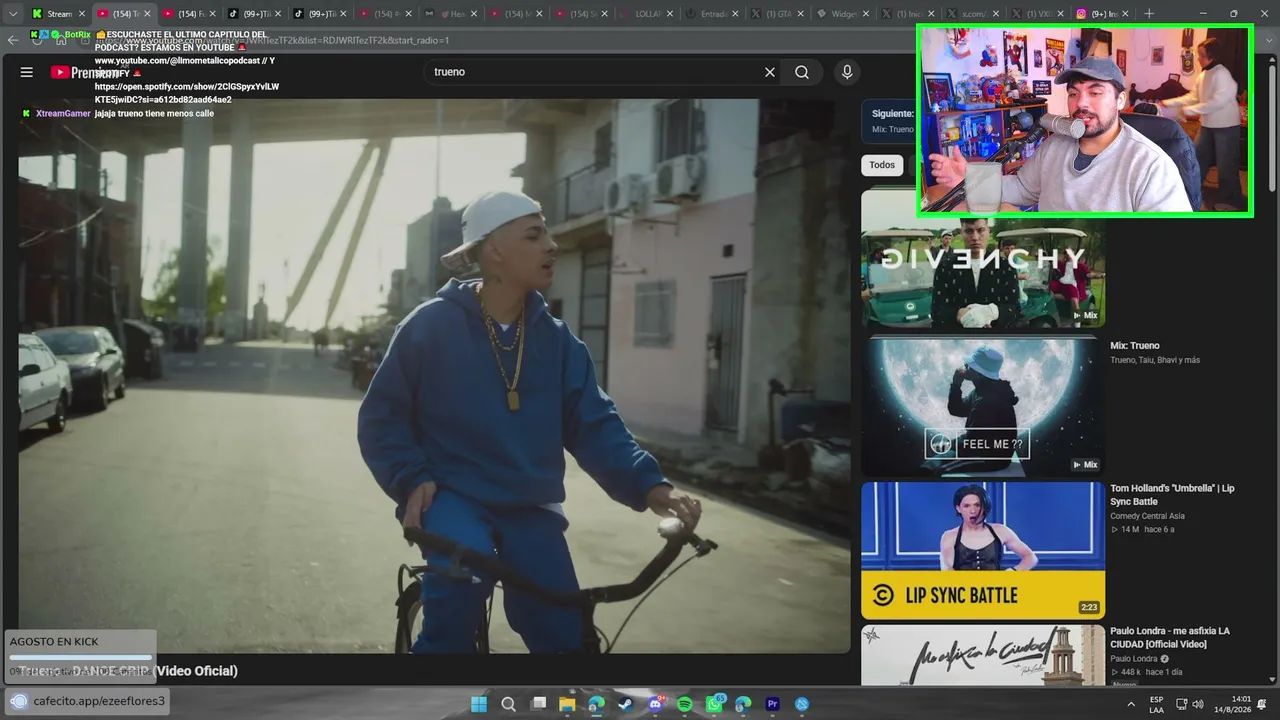Viewport: 1280px width, 720px height.
Task: Open the Windows Start menu
Action: pyautogui.click(x=479, y=704)
